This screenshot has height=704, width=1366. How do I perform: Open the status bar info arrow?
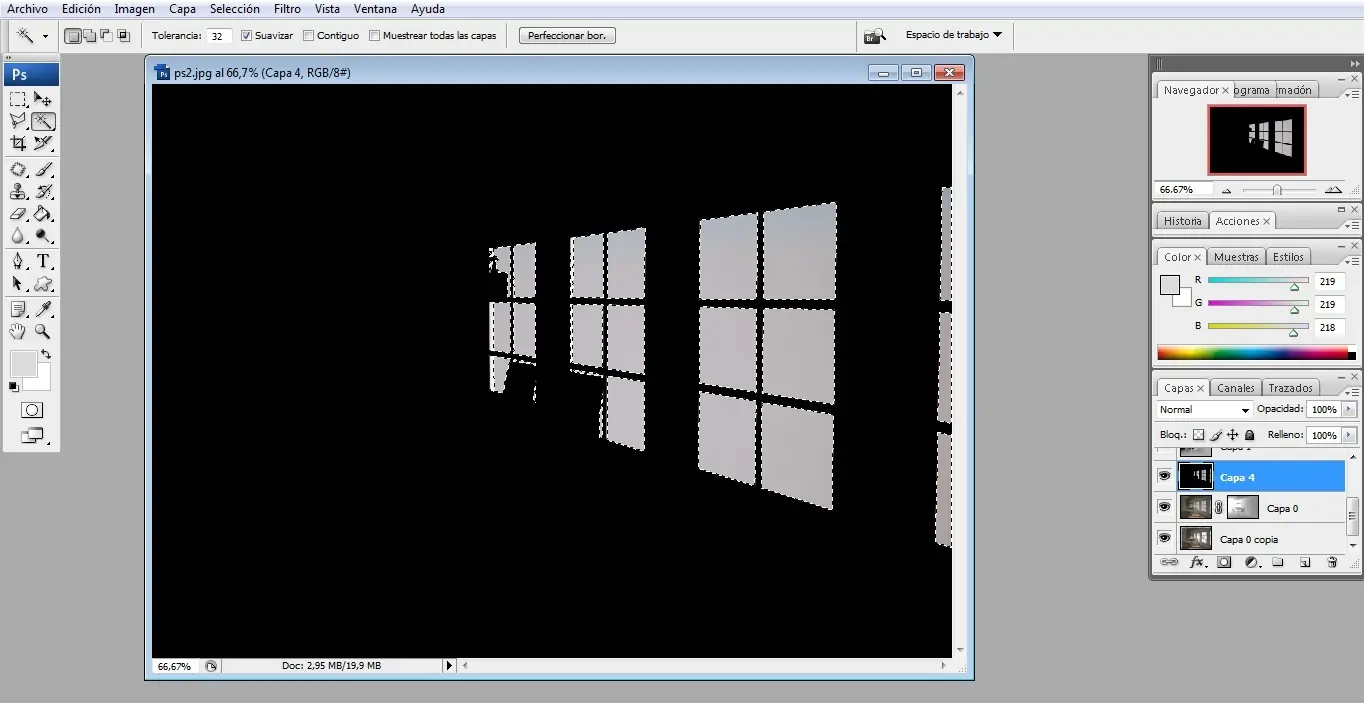[449, 665]
